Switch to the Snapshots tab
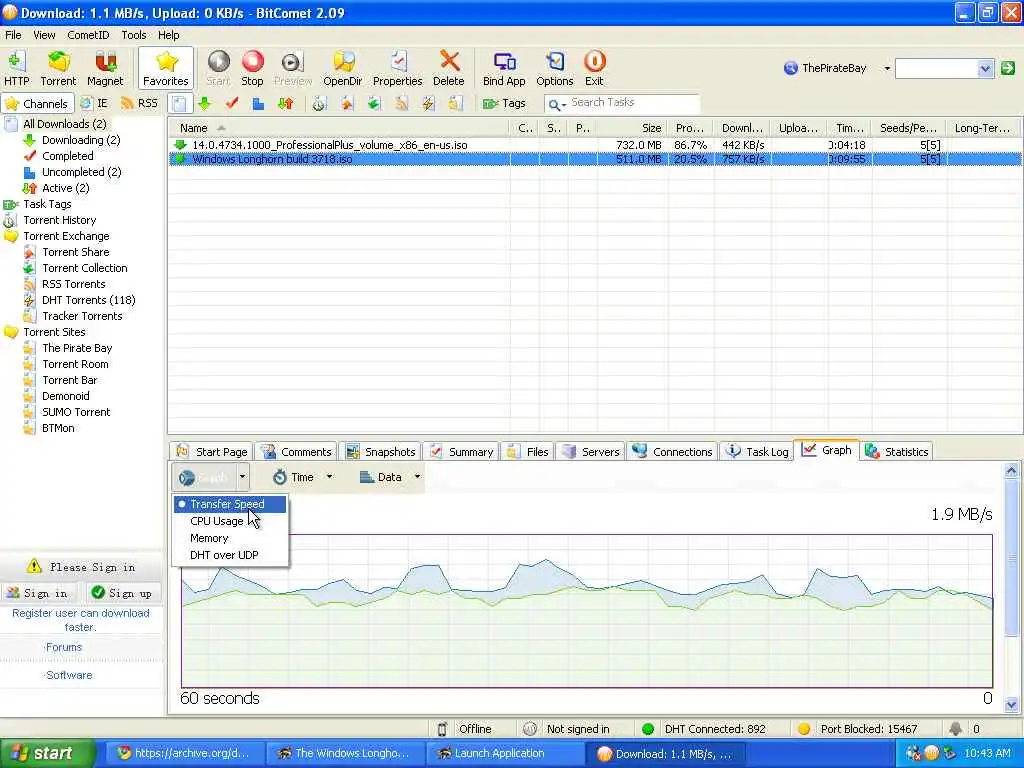1024x768 pixels. (381, 452)
